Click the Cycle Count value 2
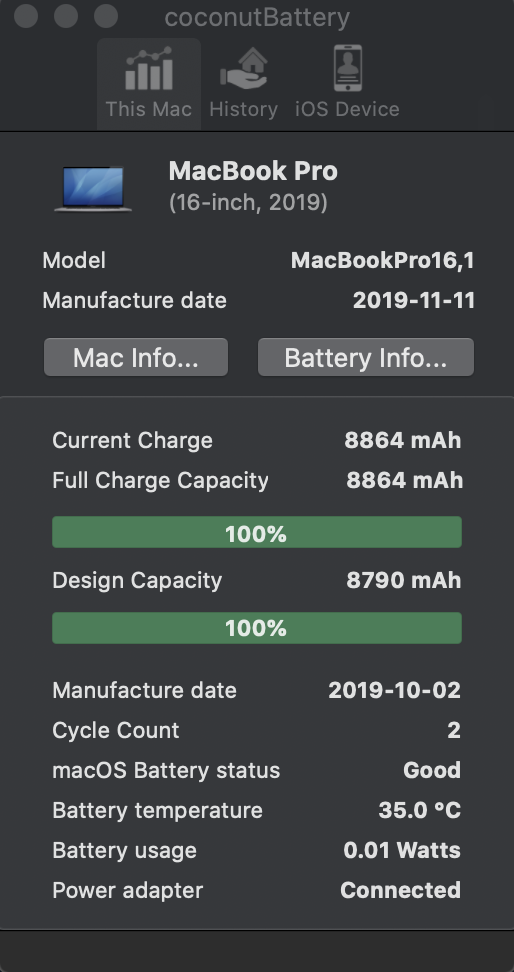Screen dimensions: 514x972 point(454,730)
